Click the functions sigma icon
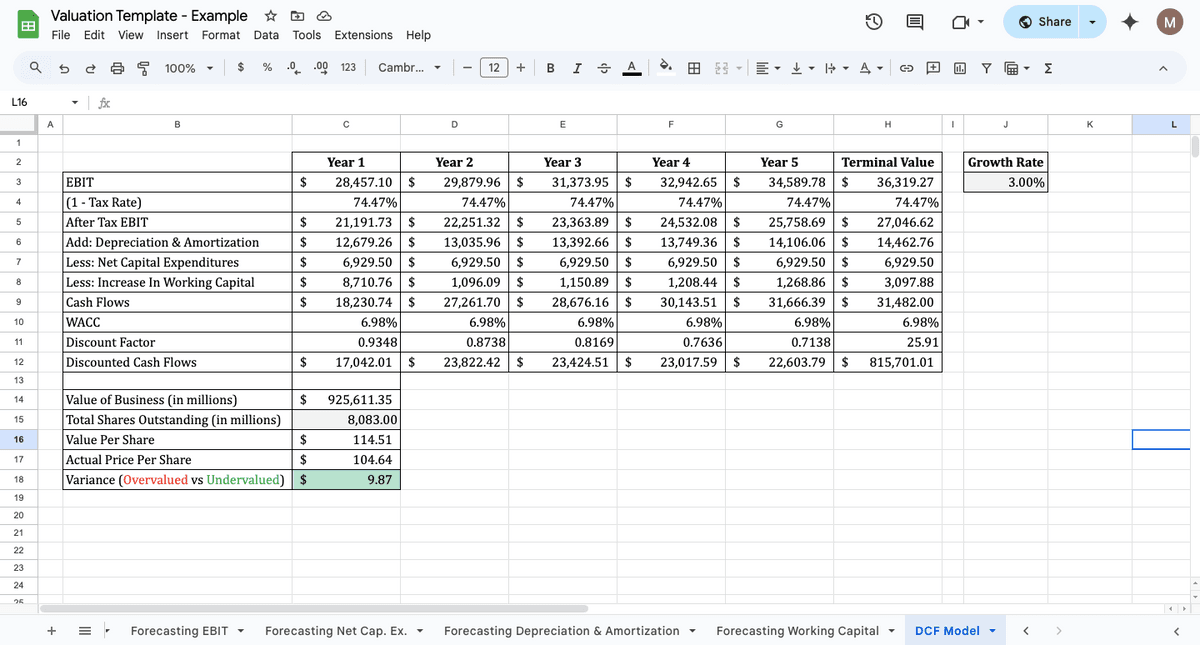This screenshot has width=1200, height=645. tap(1047, 68)
